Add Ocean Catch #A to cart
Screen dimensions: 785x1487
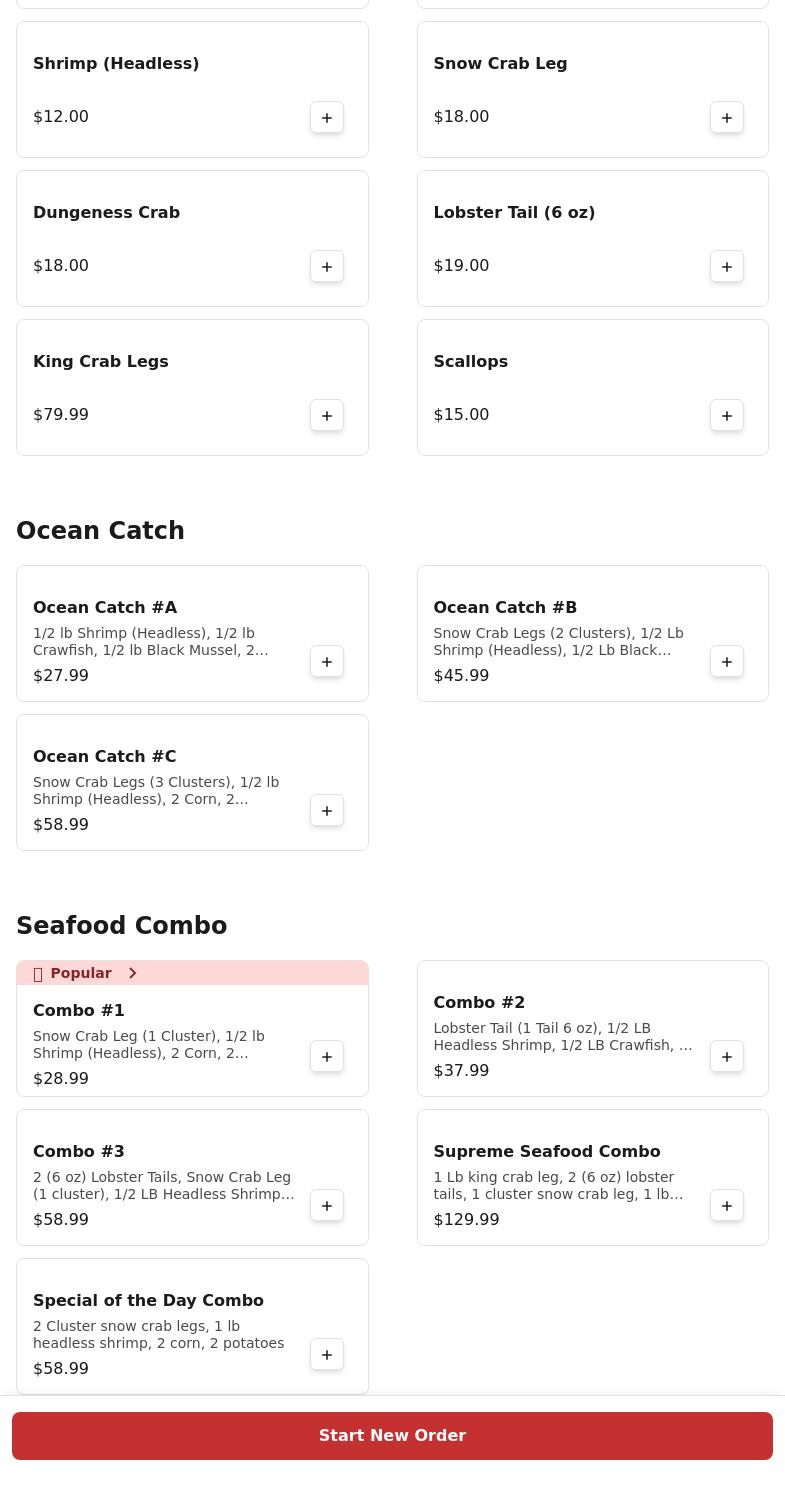click(x=327, y=661)
